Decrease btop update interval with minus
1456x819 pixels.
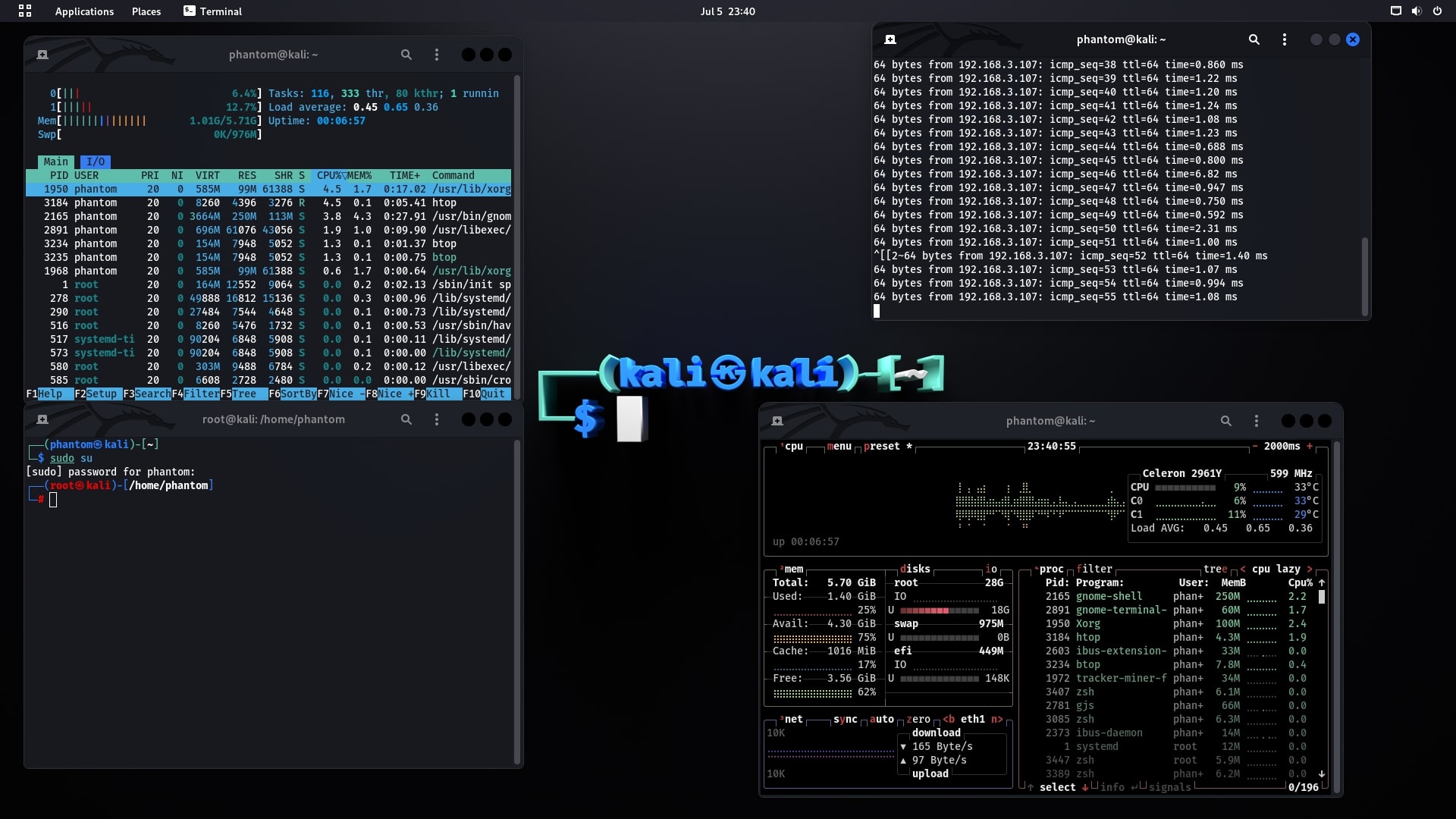(1255, 446)
